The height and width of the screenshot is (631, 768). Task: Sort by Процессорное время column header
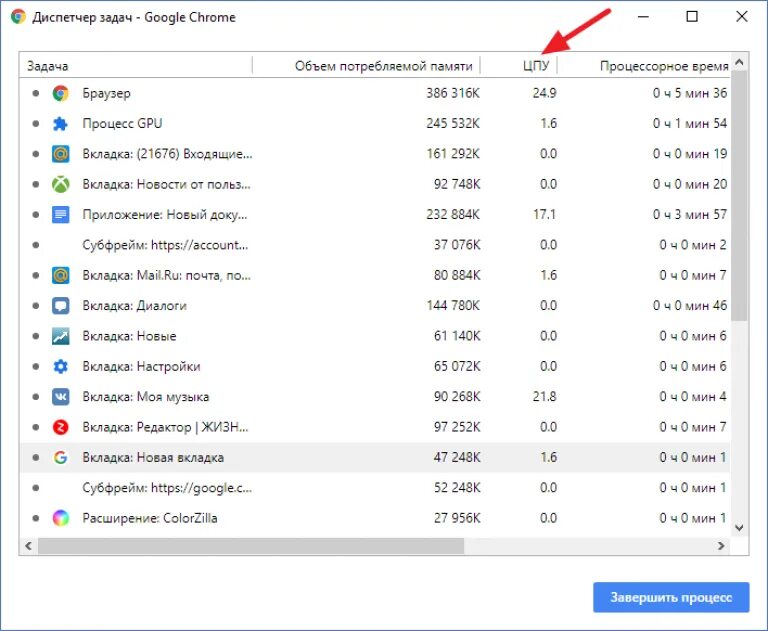coord(644,66)
